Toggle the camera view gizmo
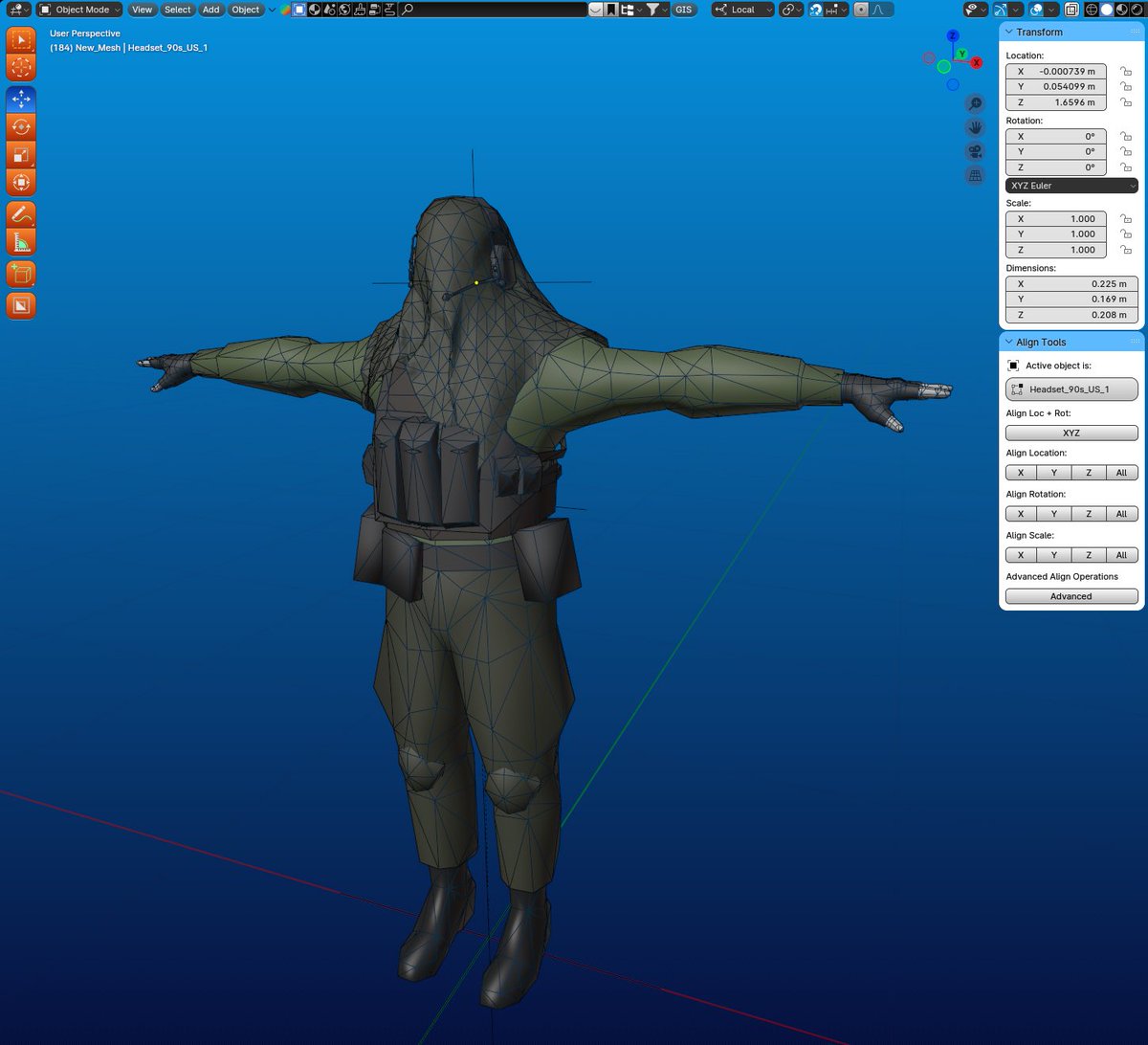 click(975, 152)
